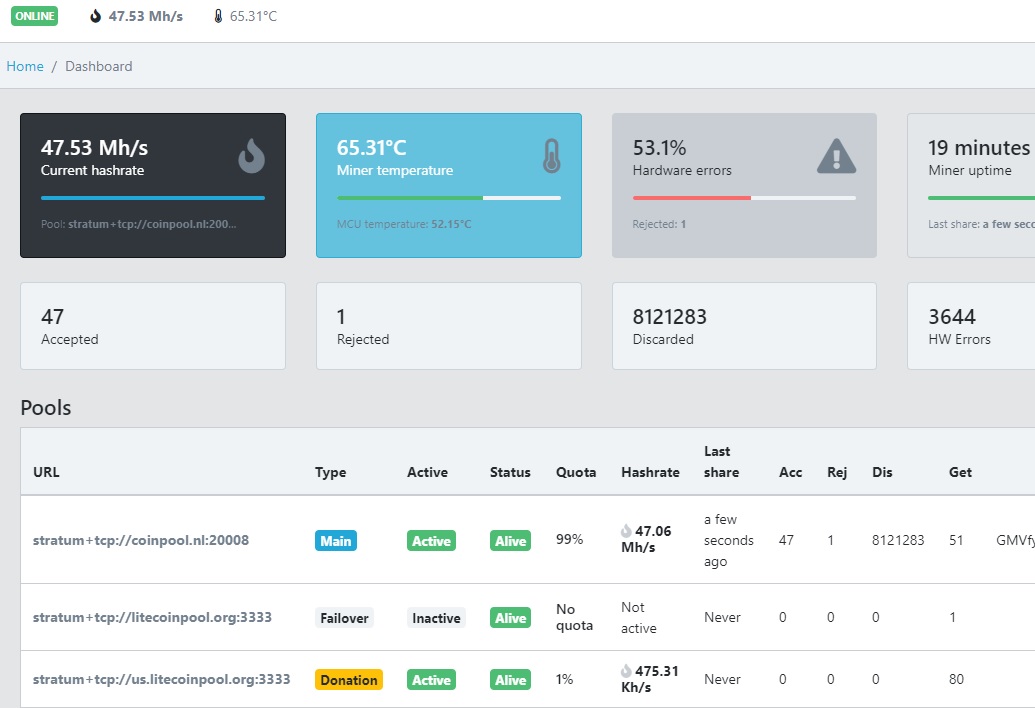Image resolution: width=1035 pixels, height=708 pixels.
Task: Click the Dis column header
Action: (x=882, y=472)
